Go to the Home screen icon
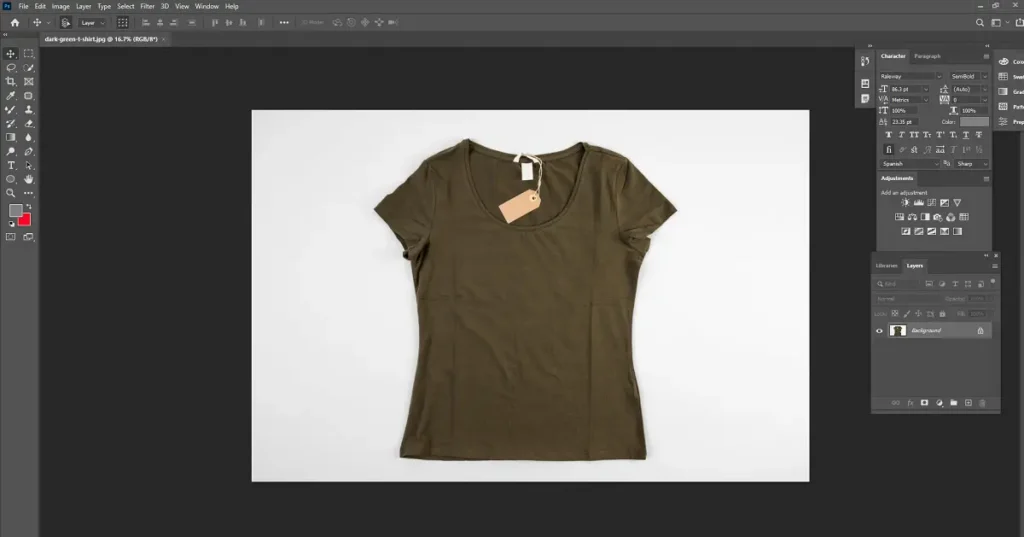This screenshot has width=1024, height=537. 14,22
